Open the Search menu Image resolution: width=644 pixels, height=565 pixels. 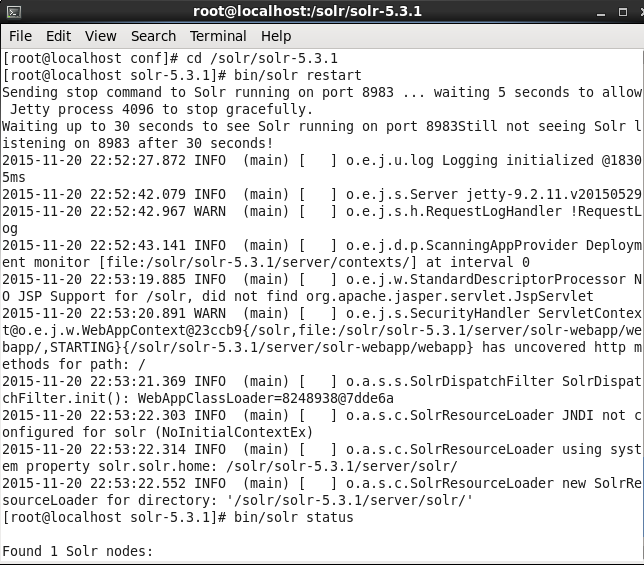coord(153,36)
